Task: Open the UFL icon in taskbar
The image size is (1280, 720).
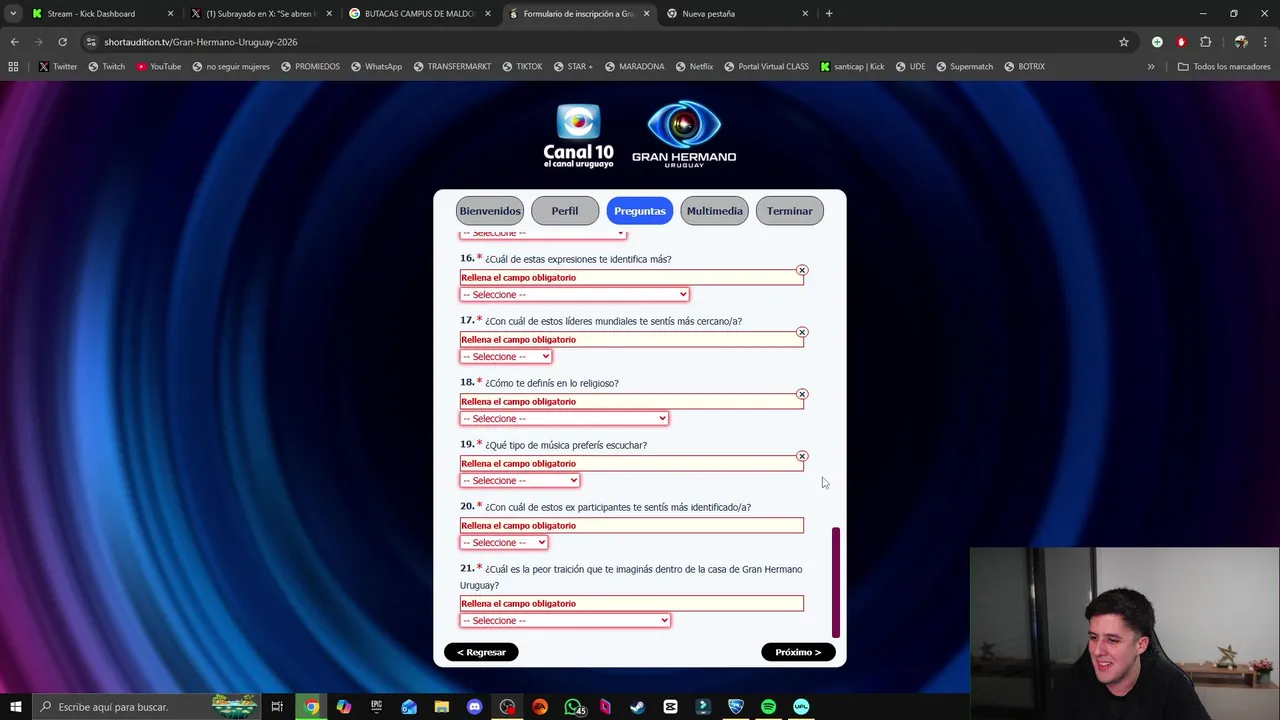Action: click(800, 707)
